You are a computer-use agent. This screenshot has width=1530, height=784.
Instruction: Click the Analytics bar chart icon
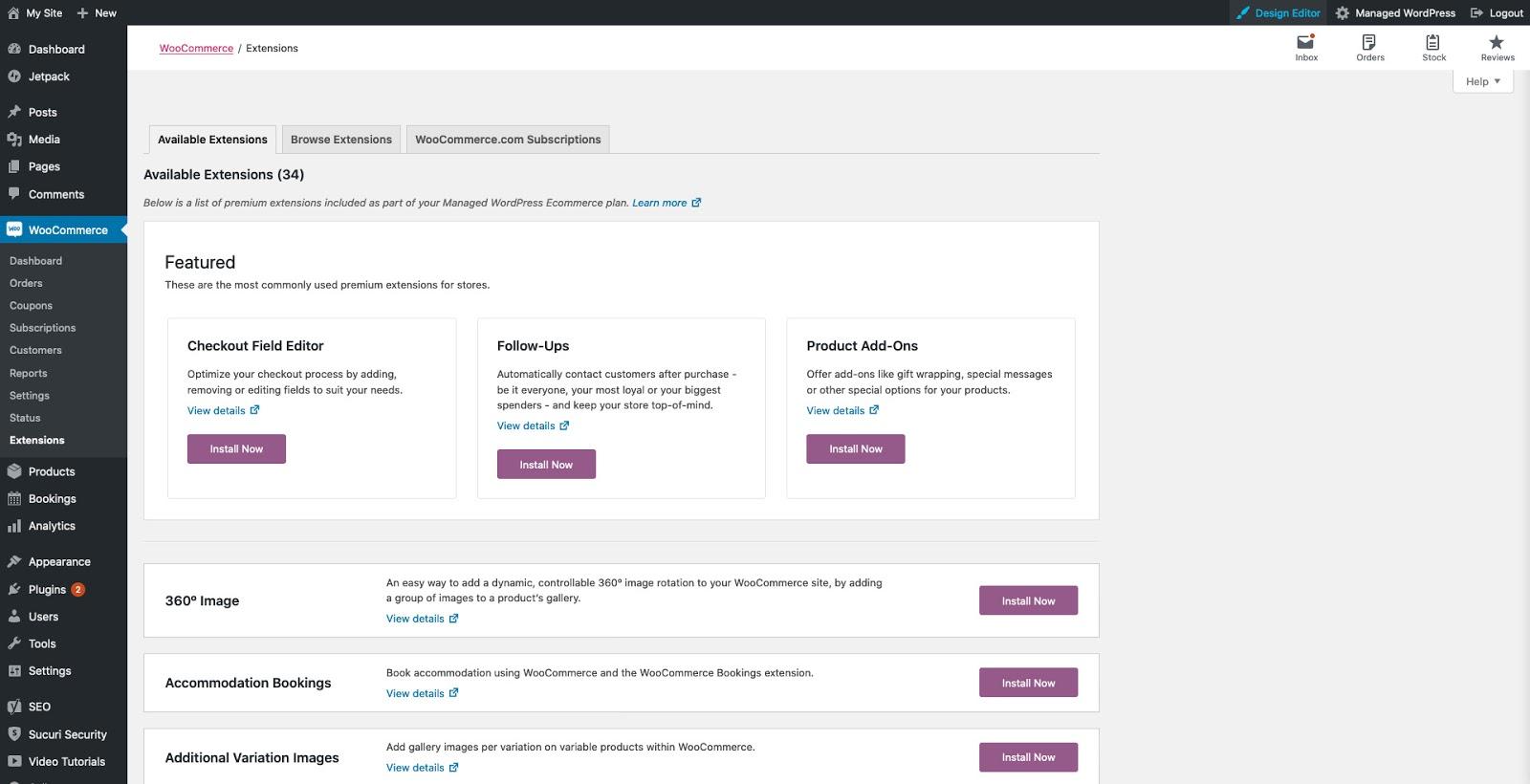pos(14,526)
